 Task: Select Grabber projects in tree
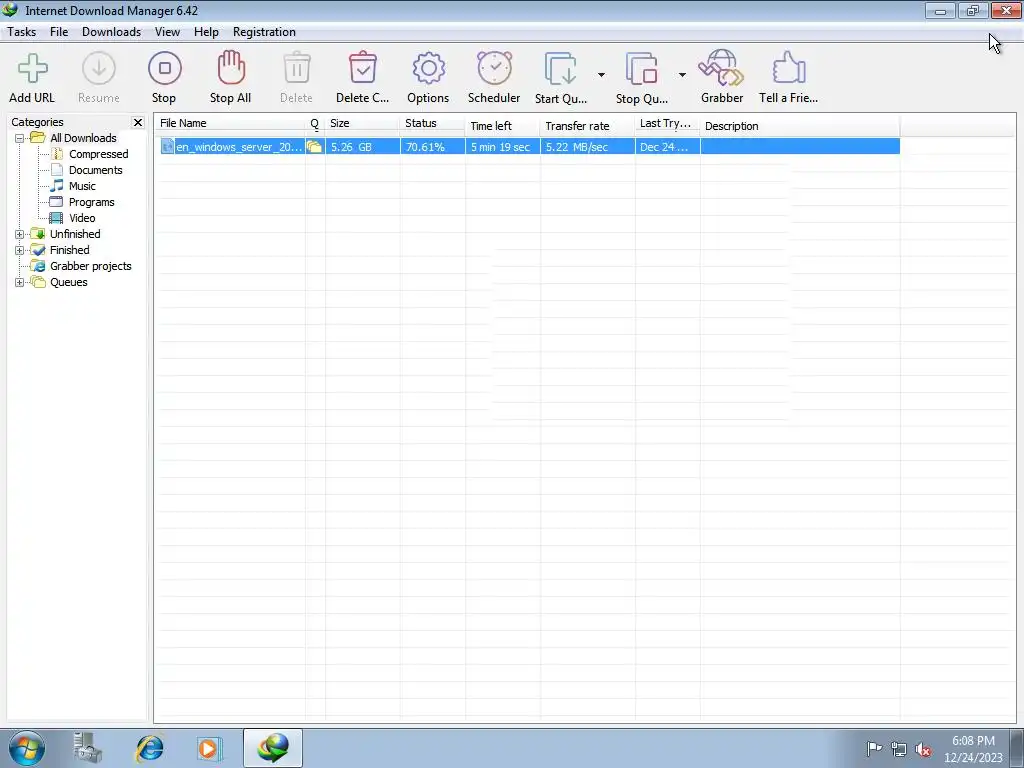[91, 266]
